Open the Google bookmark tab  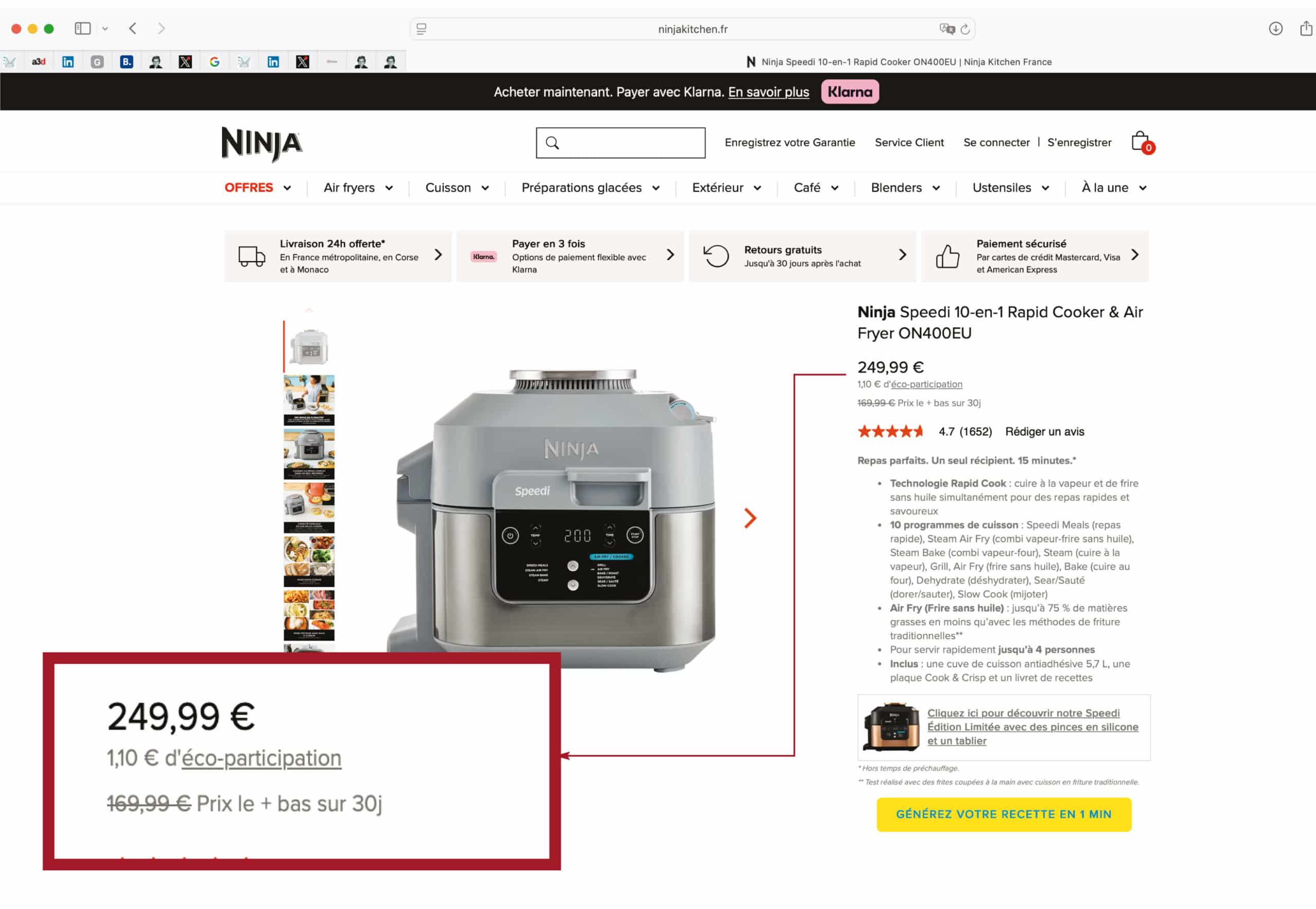tap(215, 62)
